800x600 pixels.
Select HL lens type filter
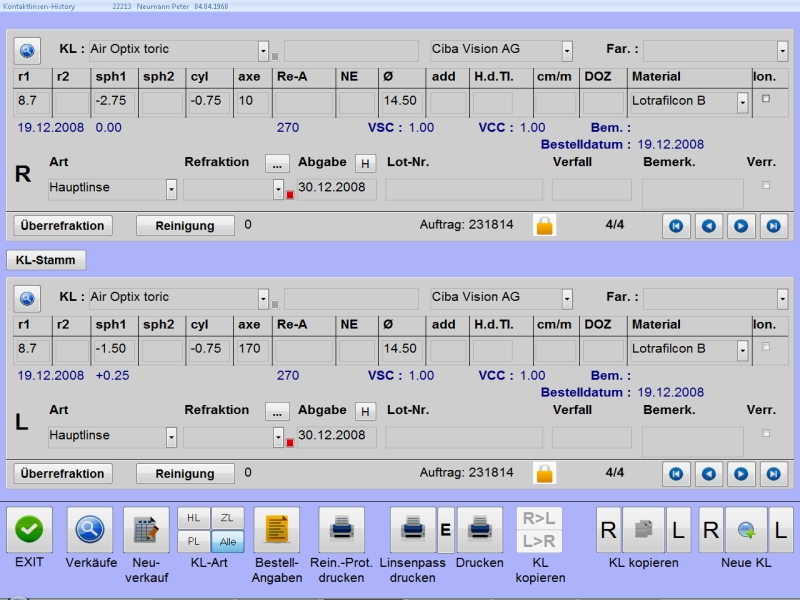click(193, 518)
